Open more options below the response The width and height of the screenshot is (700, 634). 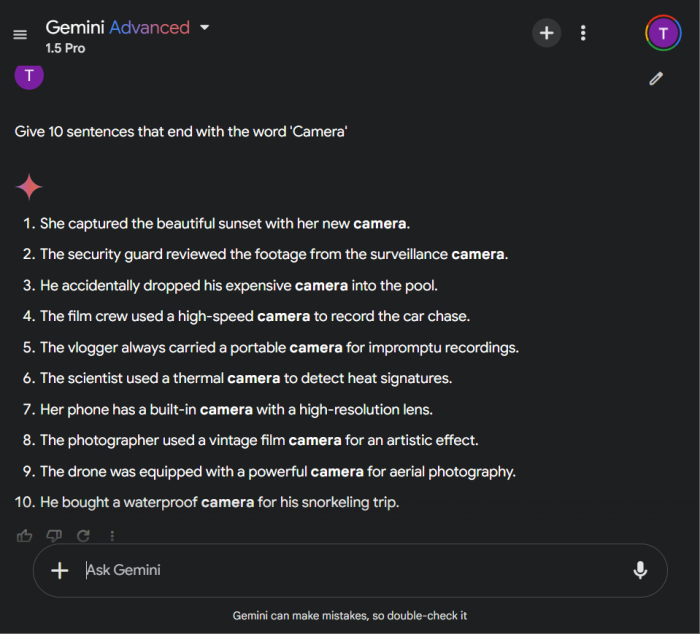tap(112, 536)
